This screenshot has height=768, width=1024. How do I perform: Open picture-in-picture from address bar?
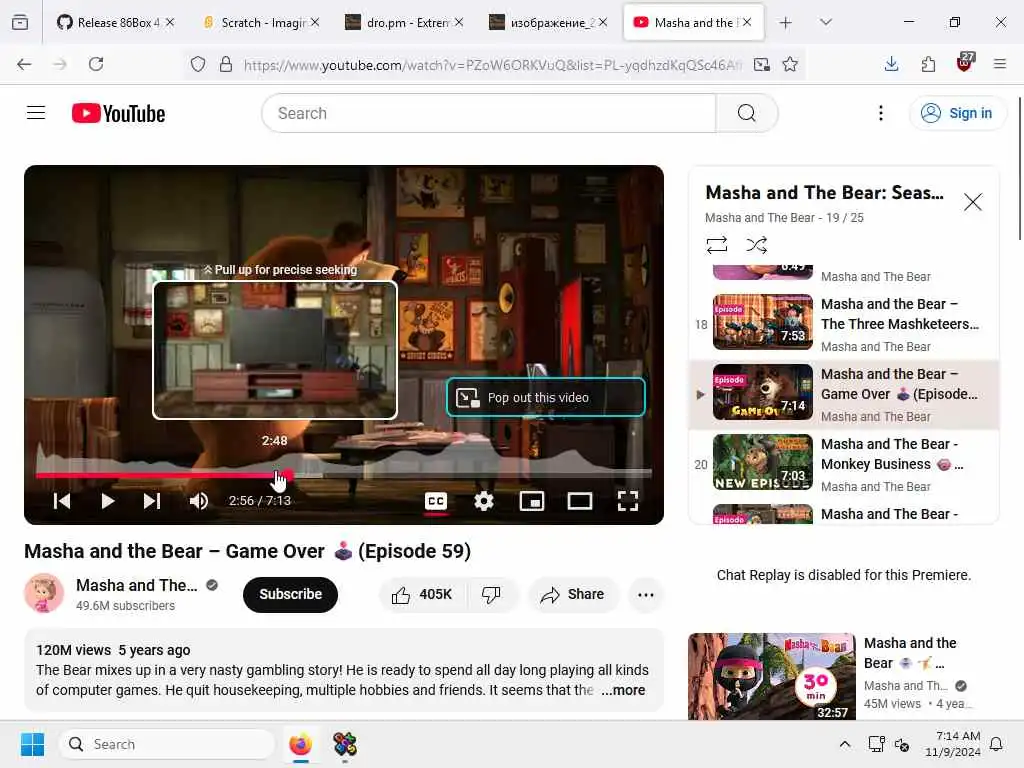click(x=761, y=64)
